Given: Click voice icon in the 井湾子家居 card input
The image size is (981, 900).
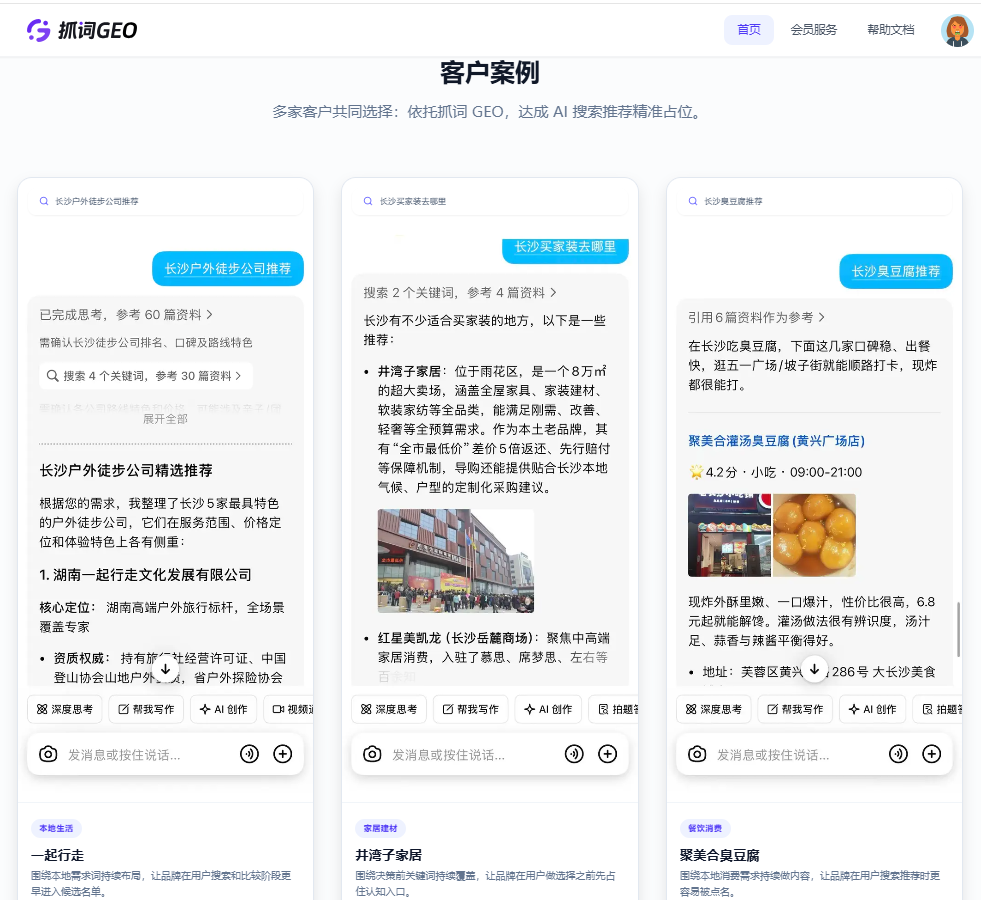Looking at the screenshot, I should click(574, 754).
